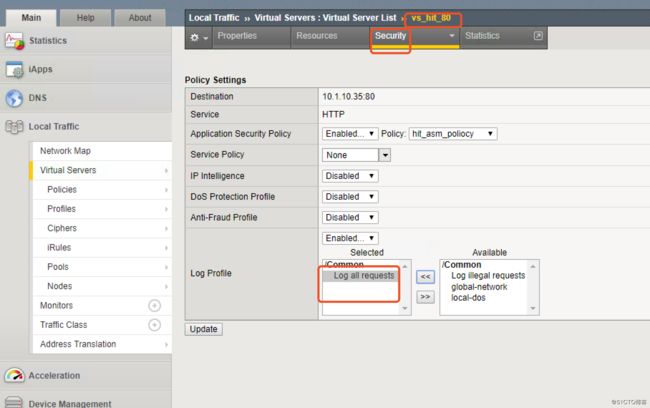Open the Statistics tab of virtual server
The height and width of the screenshot is (408, 650).
point(482,36)
